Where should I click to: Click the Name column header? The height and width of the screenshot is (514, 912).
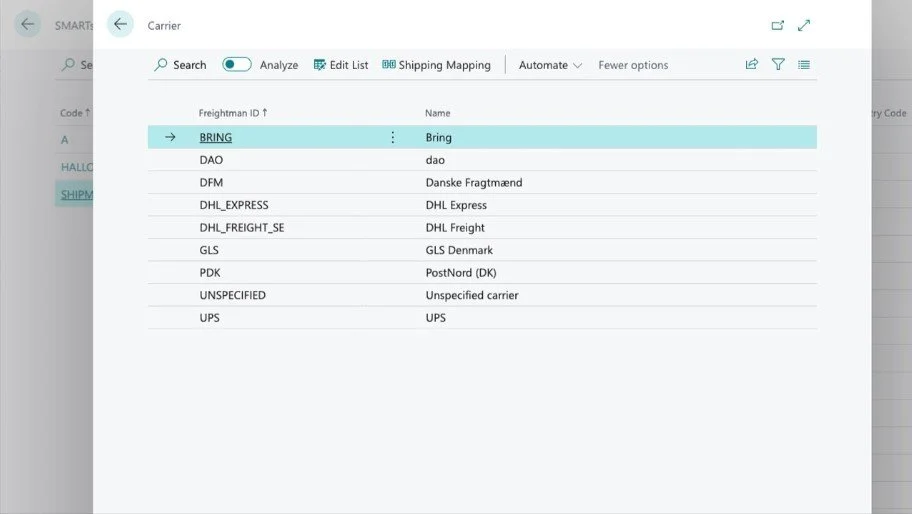coord(437,113)
